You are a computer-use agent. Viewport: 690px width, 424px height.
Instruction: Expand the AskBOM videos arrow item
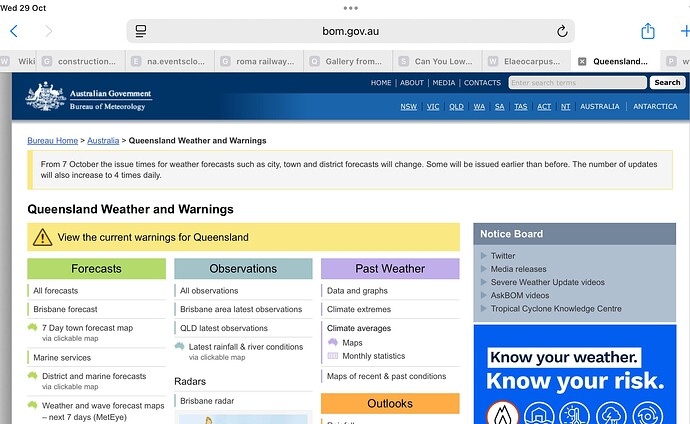[x=484, y=295]
